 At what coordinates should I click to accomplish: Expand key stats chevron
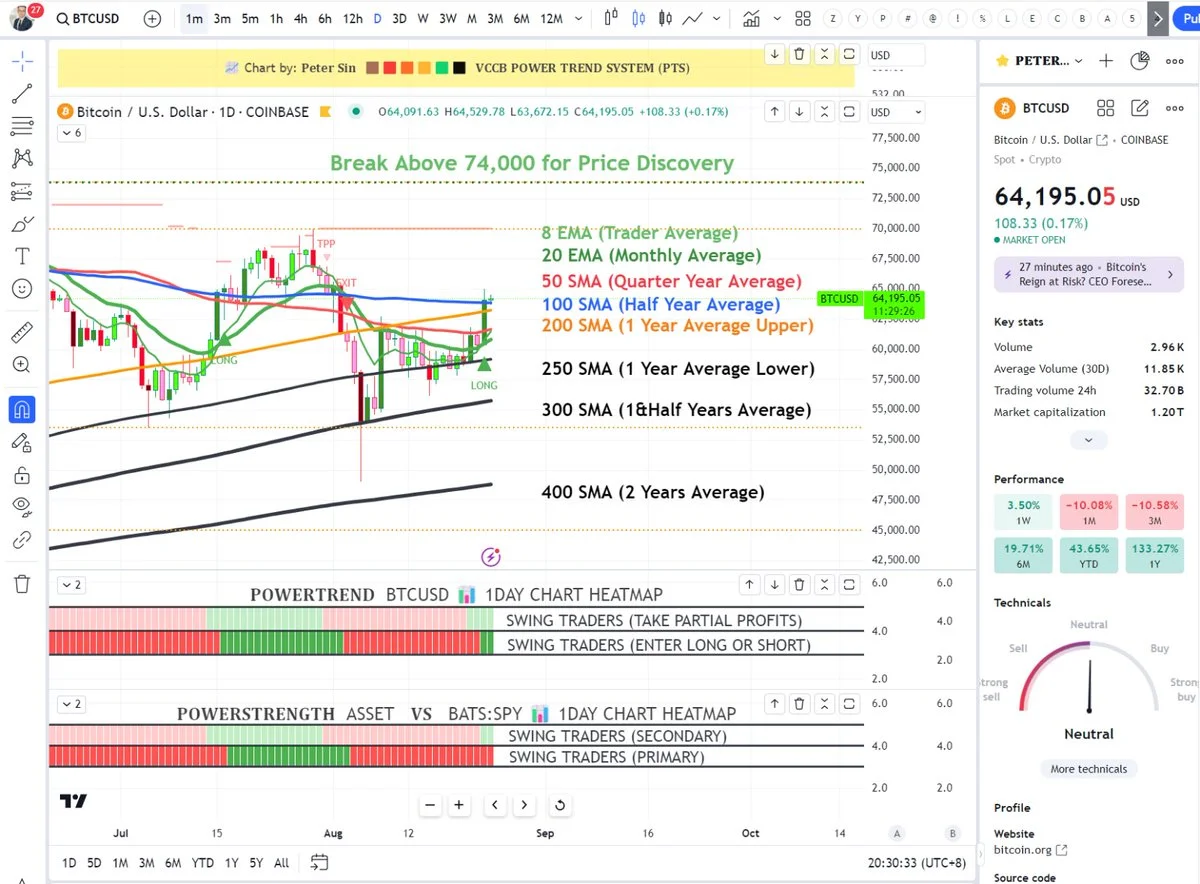(1089, 439)
